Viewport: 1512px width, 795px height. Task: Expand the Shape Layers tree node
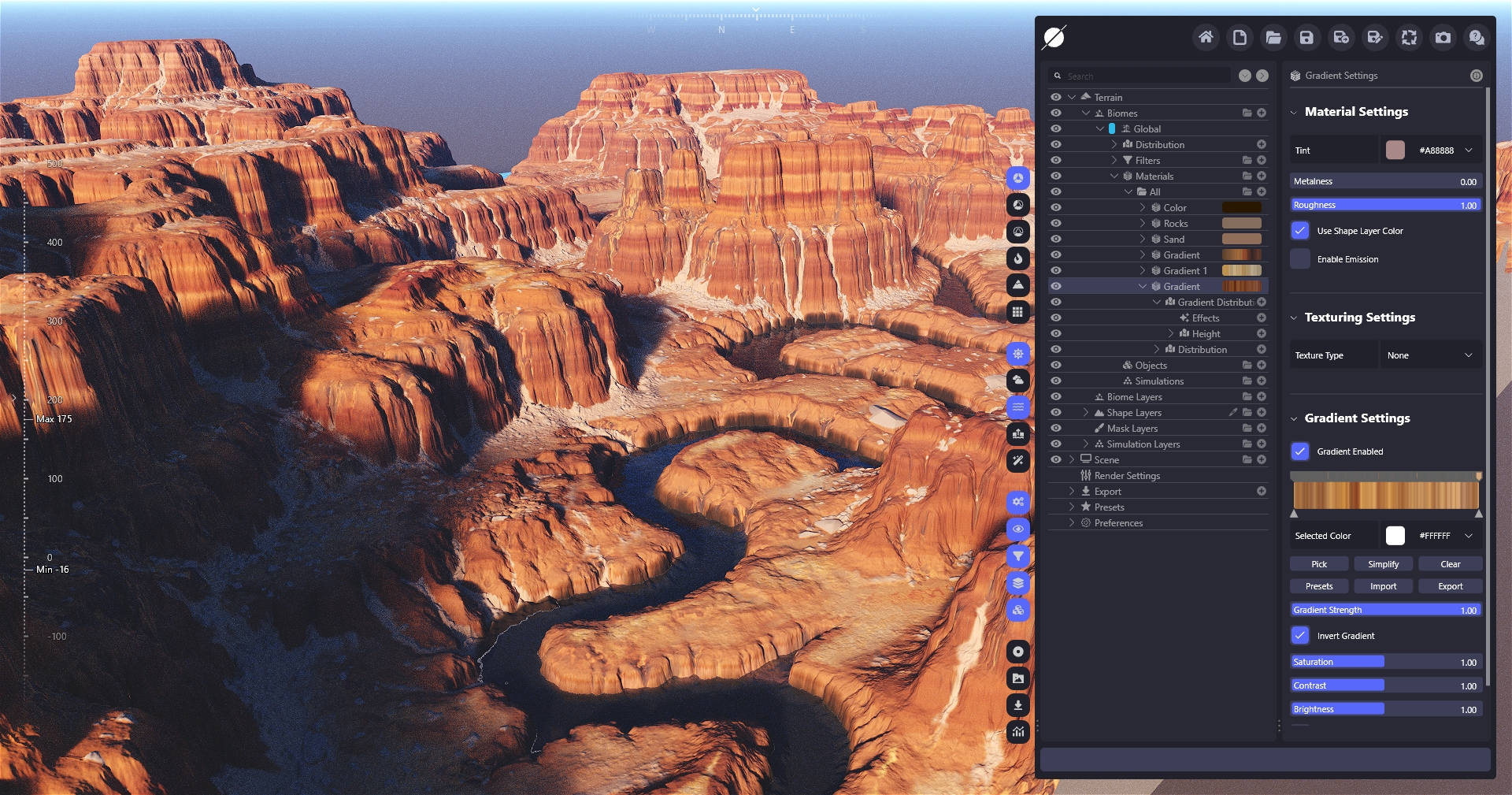tap(1086, 412)
